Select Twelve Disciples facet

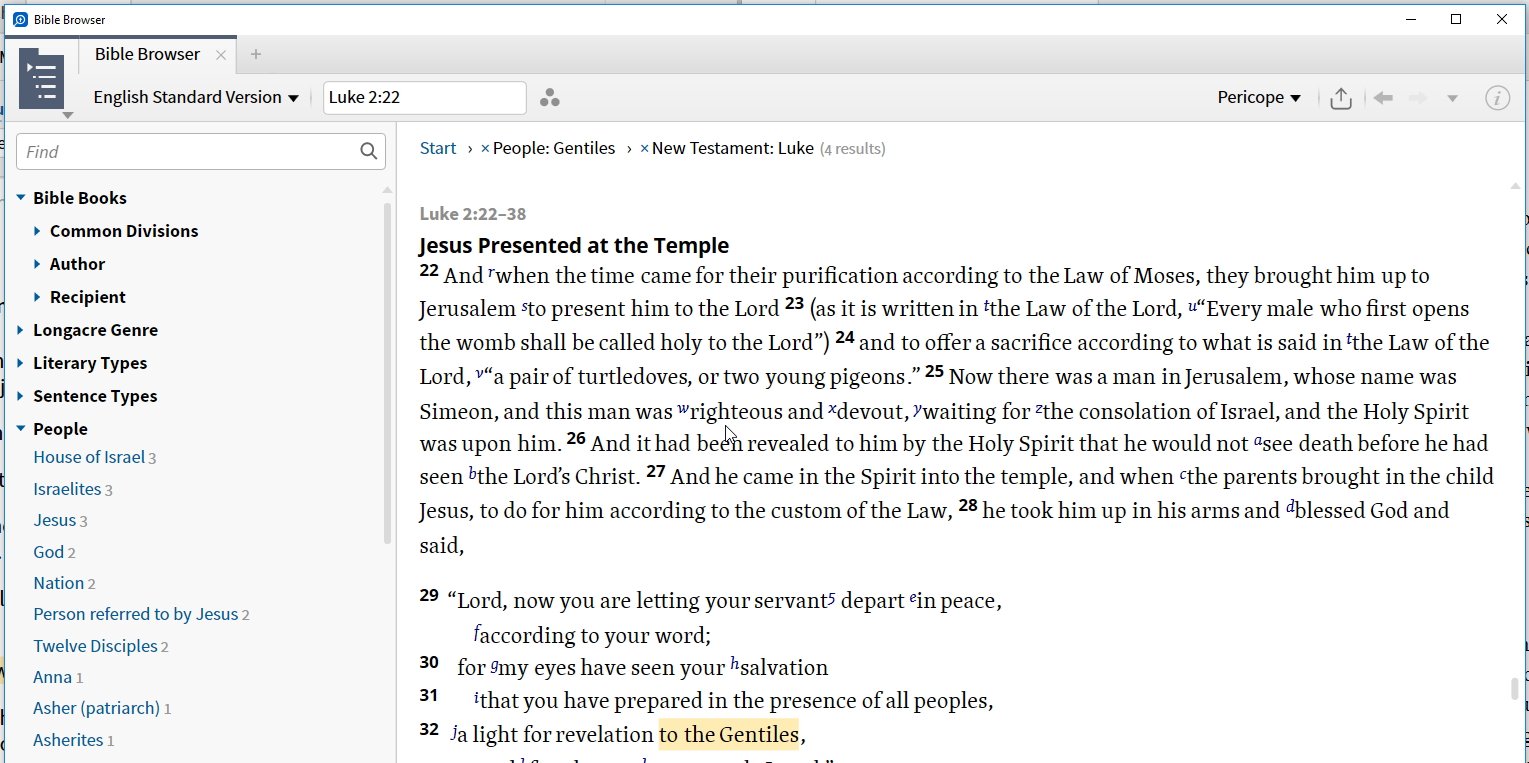[95, 646]
